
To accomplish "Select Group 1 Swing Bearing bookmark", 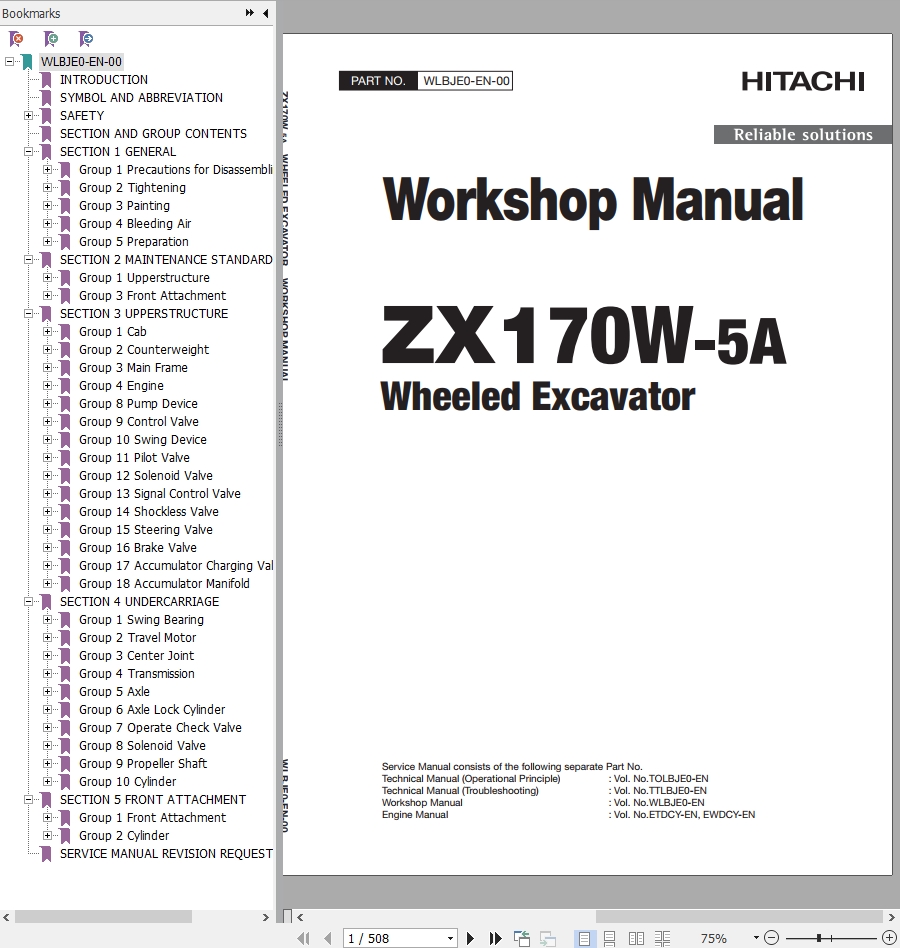I will click(x=141, y=620).
